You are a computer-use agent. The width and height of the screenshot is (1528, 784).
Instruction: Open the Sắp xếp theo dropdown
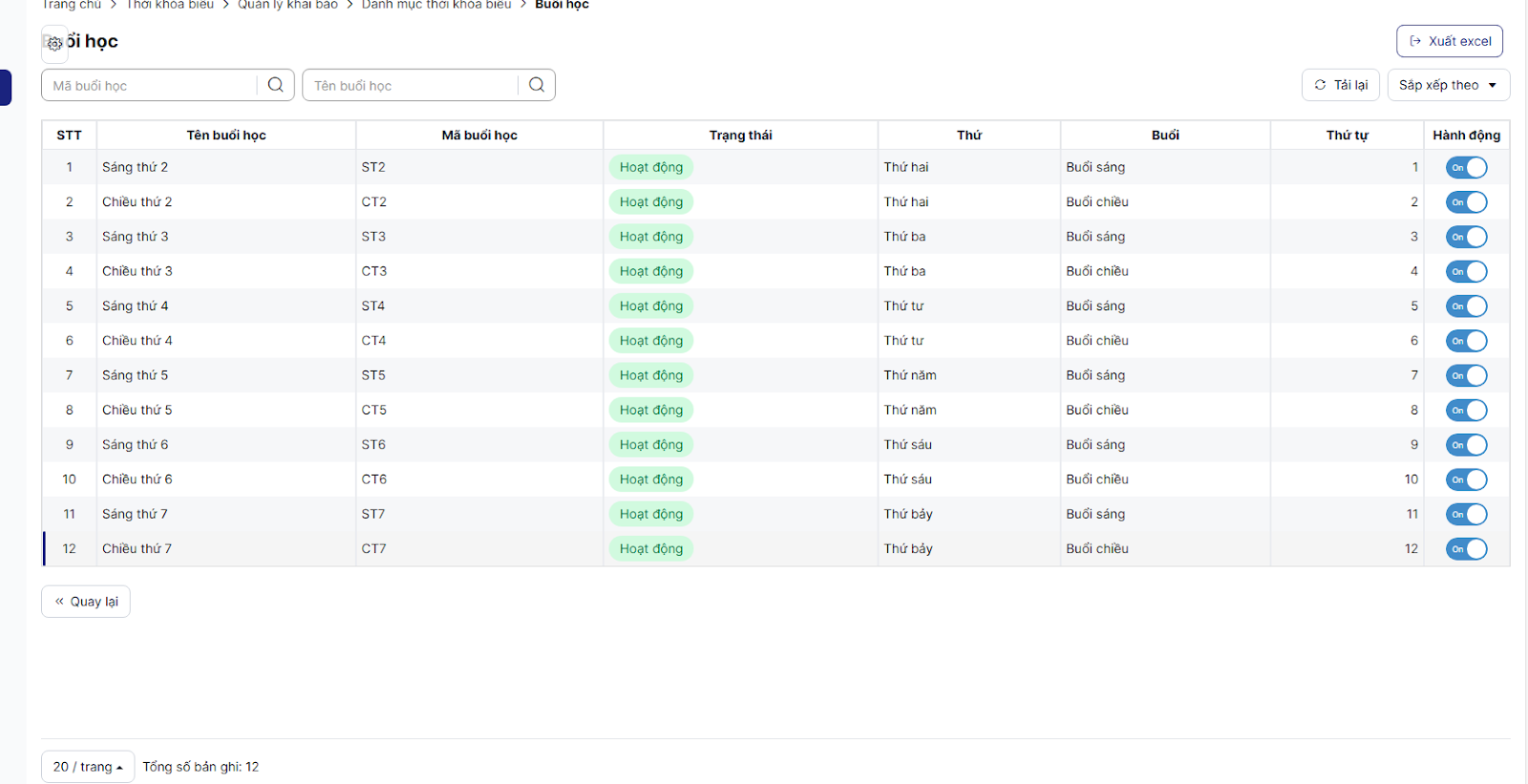click(1448, 85)
